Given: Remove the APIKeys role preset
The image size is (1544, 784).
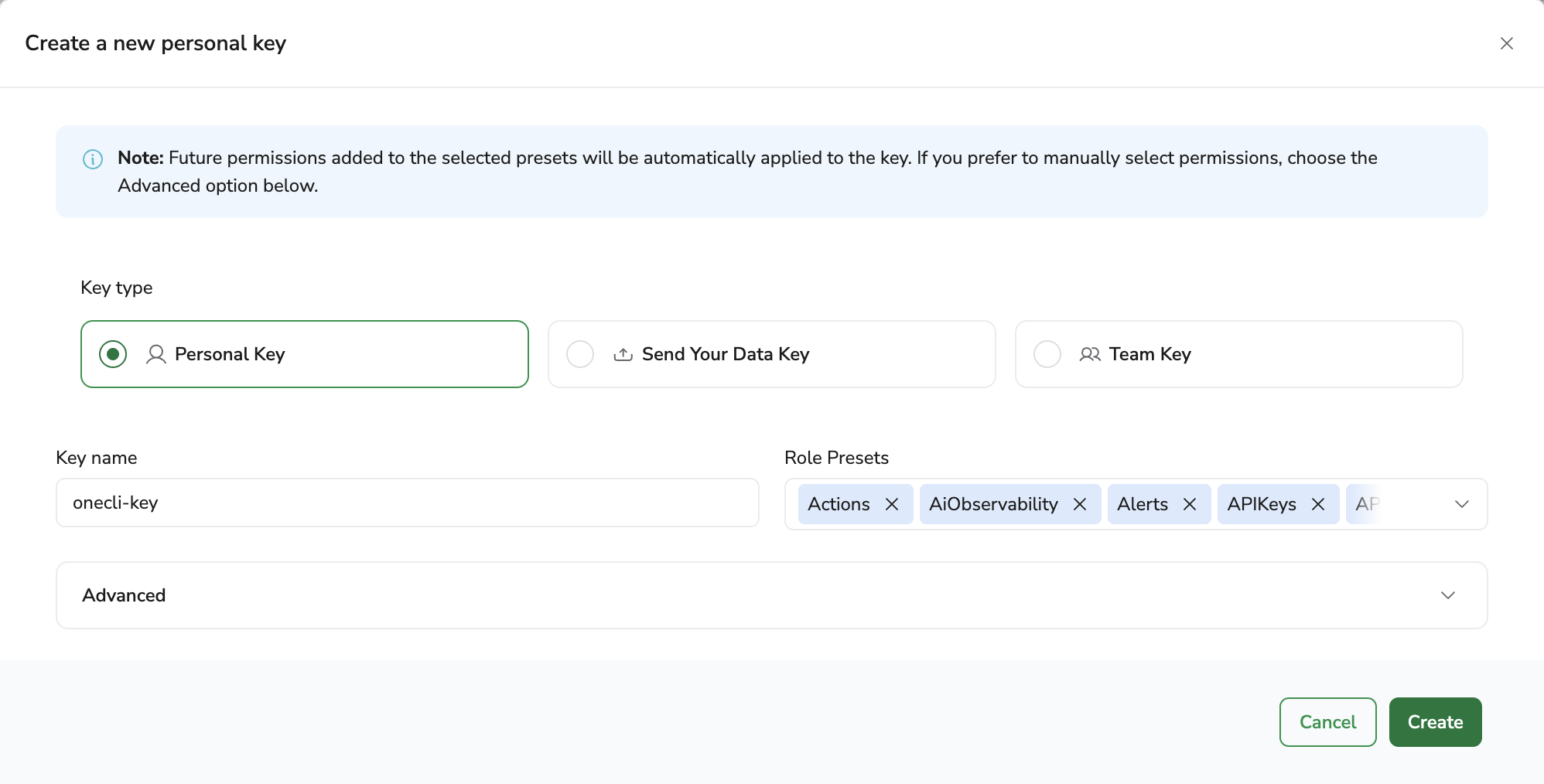Looking at the screenshot, I should point(1318,504).
